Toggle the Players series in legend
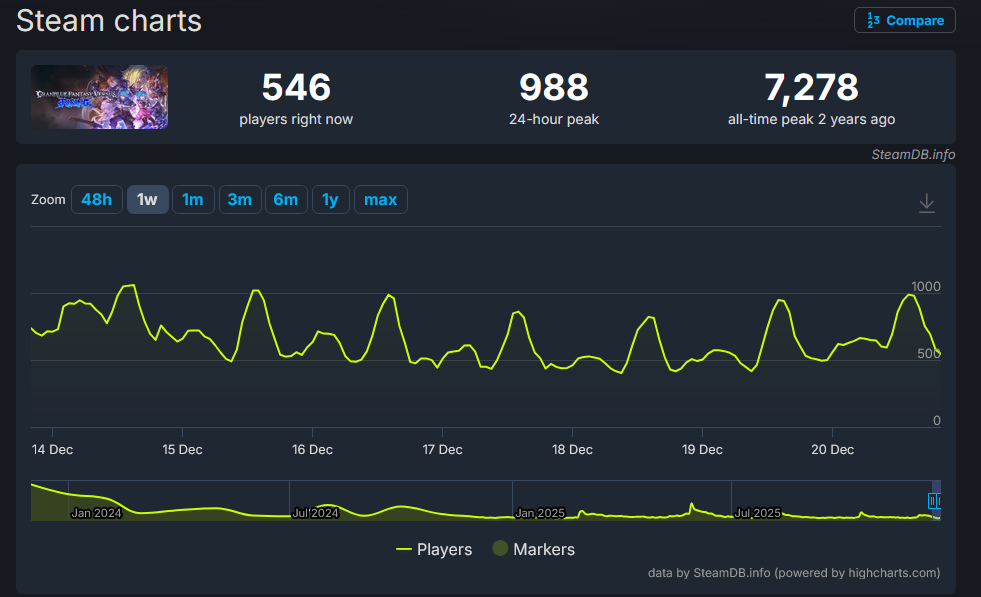This screenshot has height=597, width=981. tap(434, 549)
